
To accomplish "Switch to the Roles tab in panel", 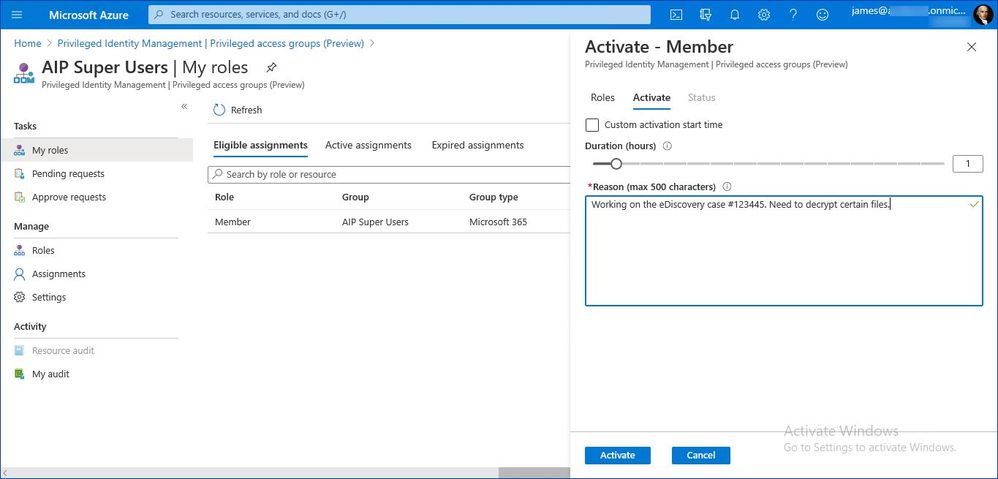I will pyautogui.click(x=603, y=97).
